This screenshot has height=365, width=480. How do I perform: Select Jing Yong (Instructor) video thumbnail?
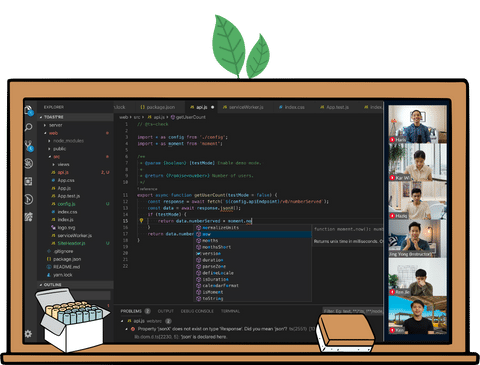[417, 239]
